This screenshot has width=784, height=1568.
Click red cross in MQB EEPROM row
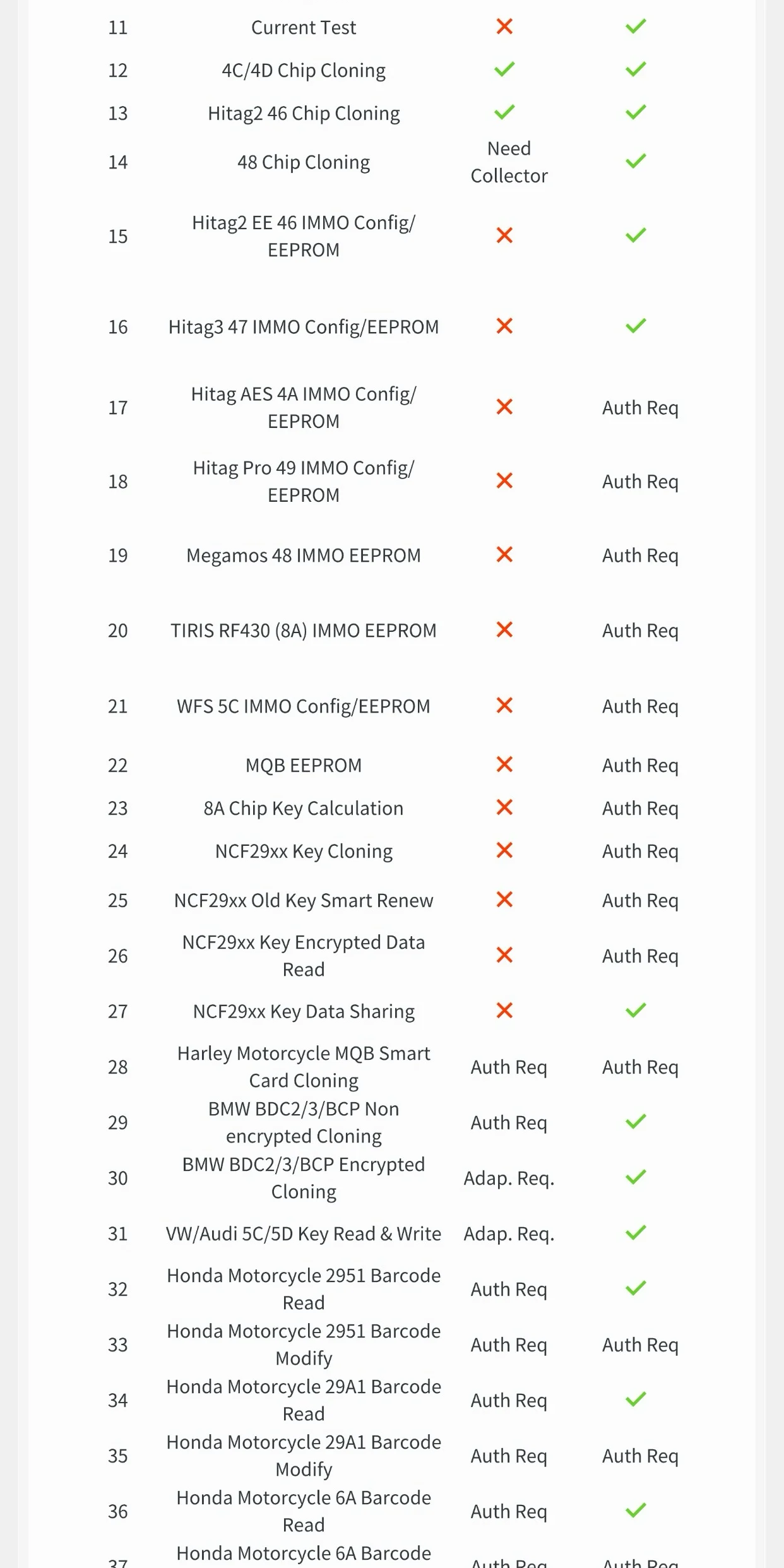[504, 764]
